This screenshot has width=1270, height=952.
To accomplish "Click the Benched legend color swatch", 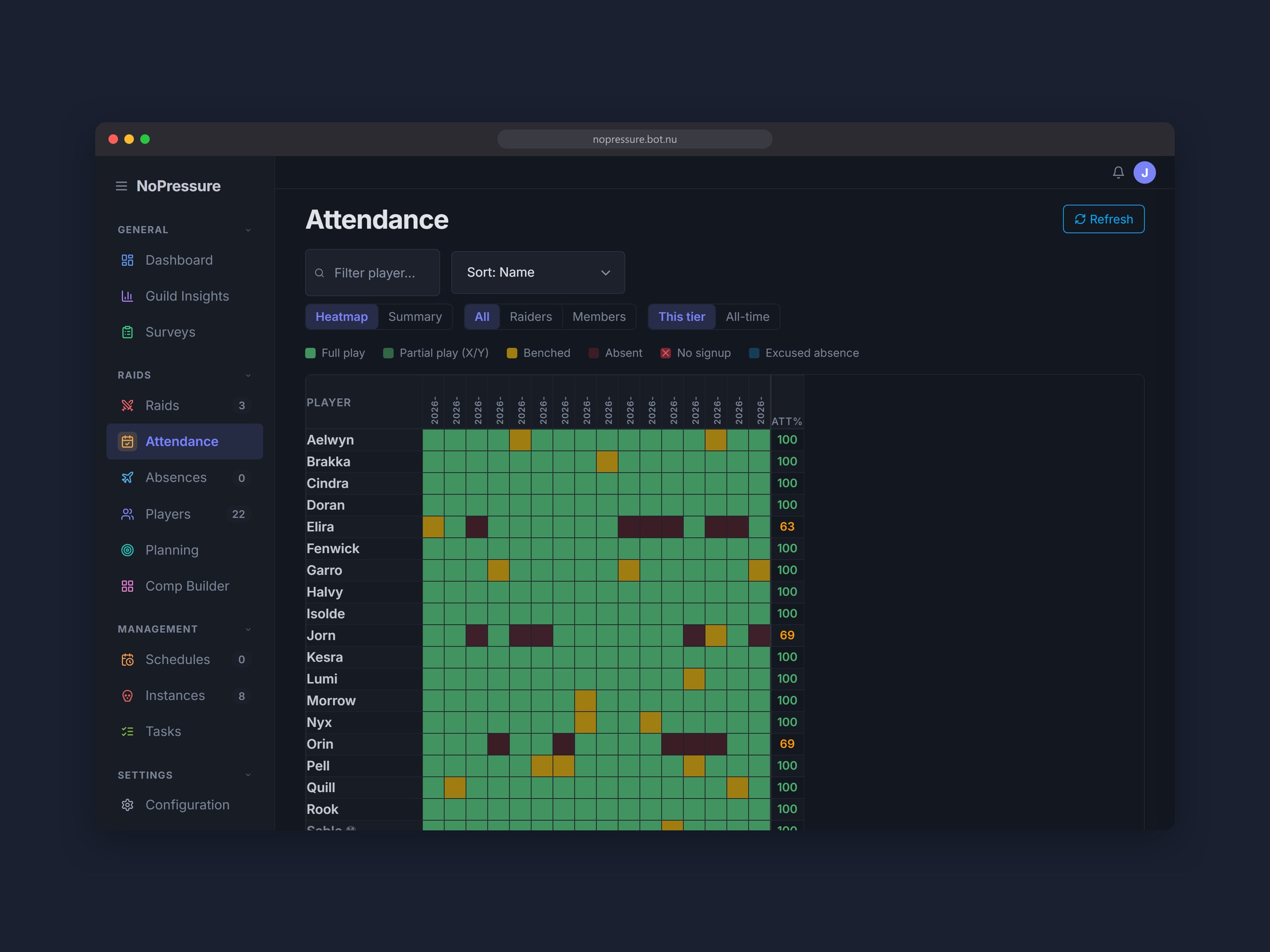I will (x=512, y=353).
